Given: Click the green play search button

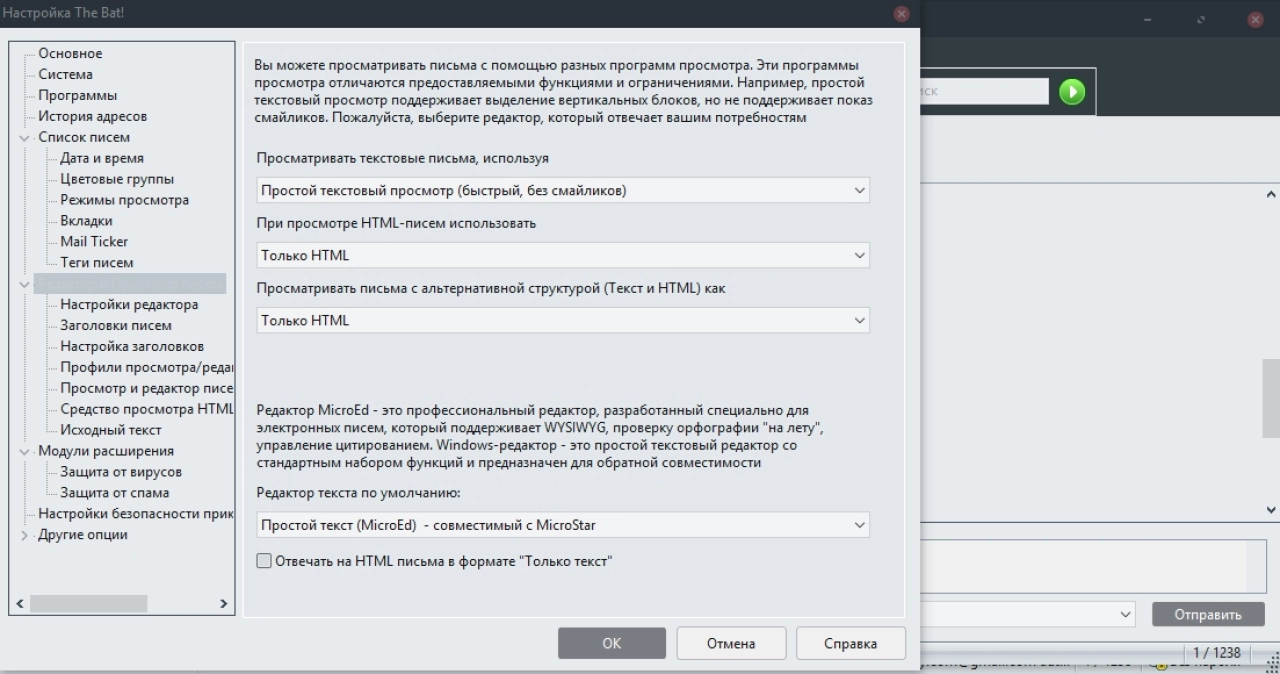Looking at the screenshot, I should 1072,92.
